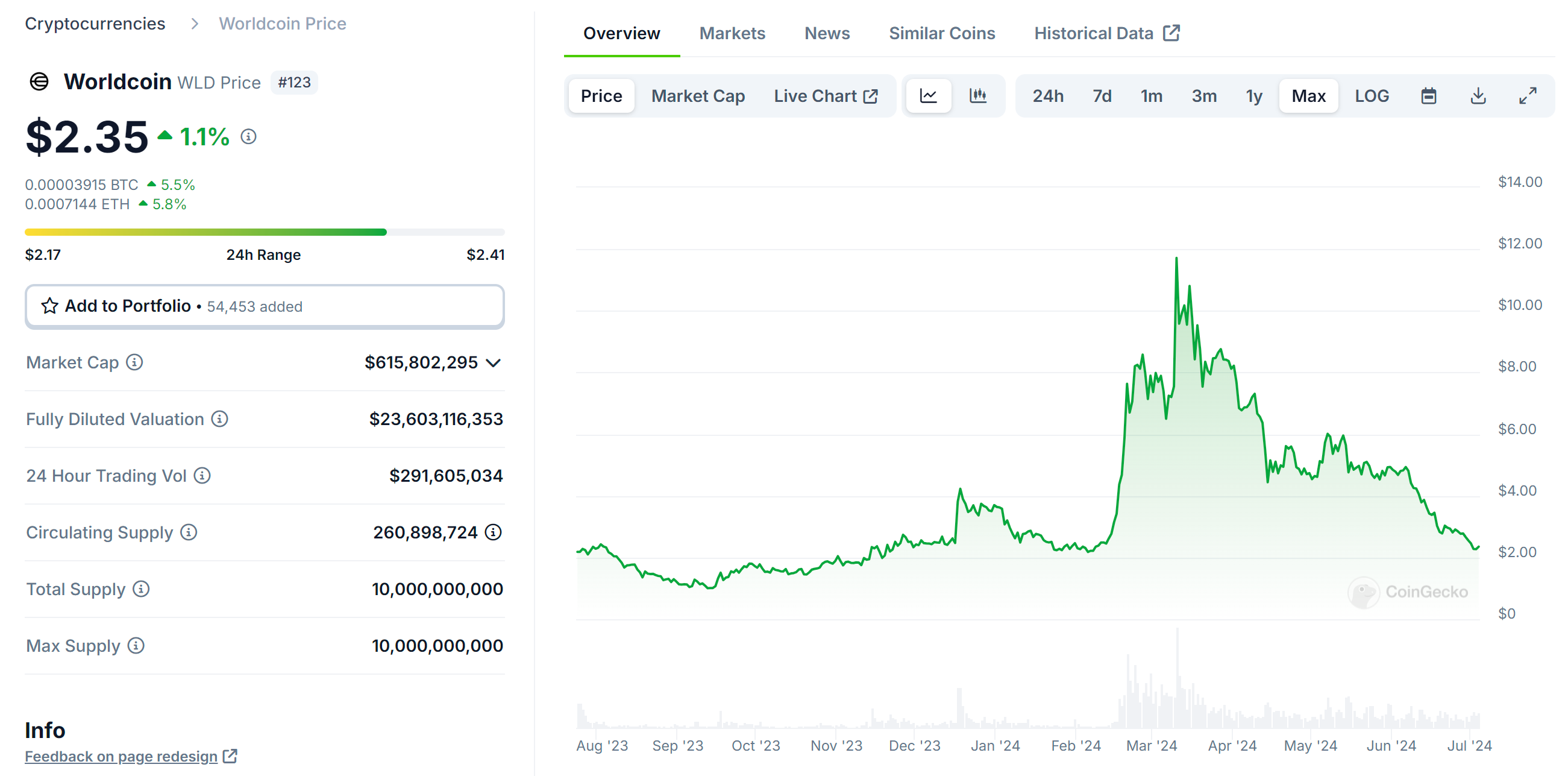Toggle LOG scale on chart

click(x=1372, y=96)
